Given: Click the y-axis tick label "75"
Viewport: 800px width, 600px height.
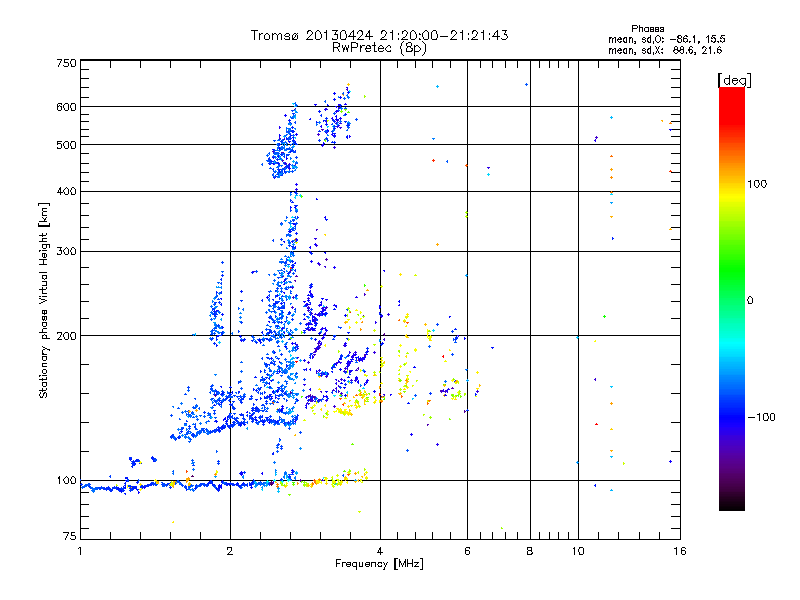Looking at the screenshot, I should [x=70, y=536].
